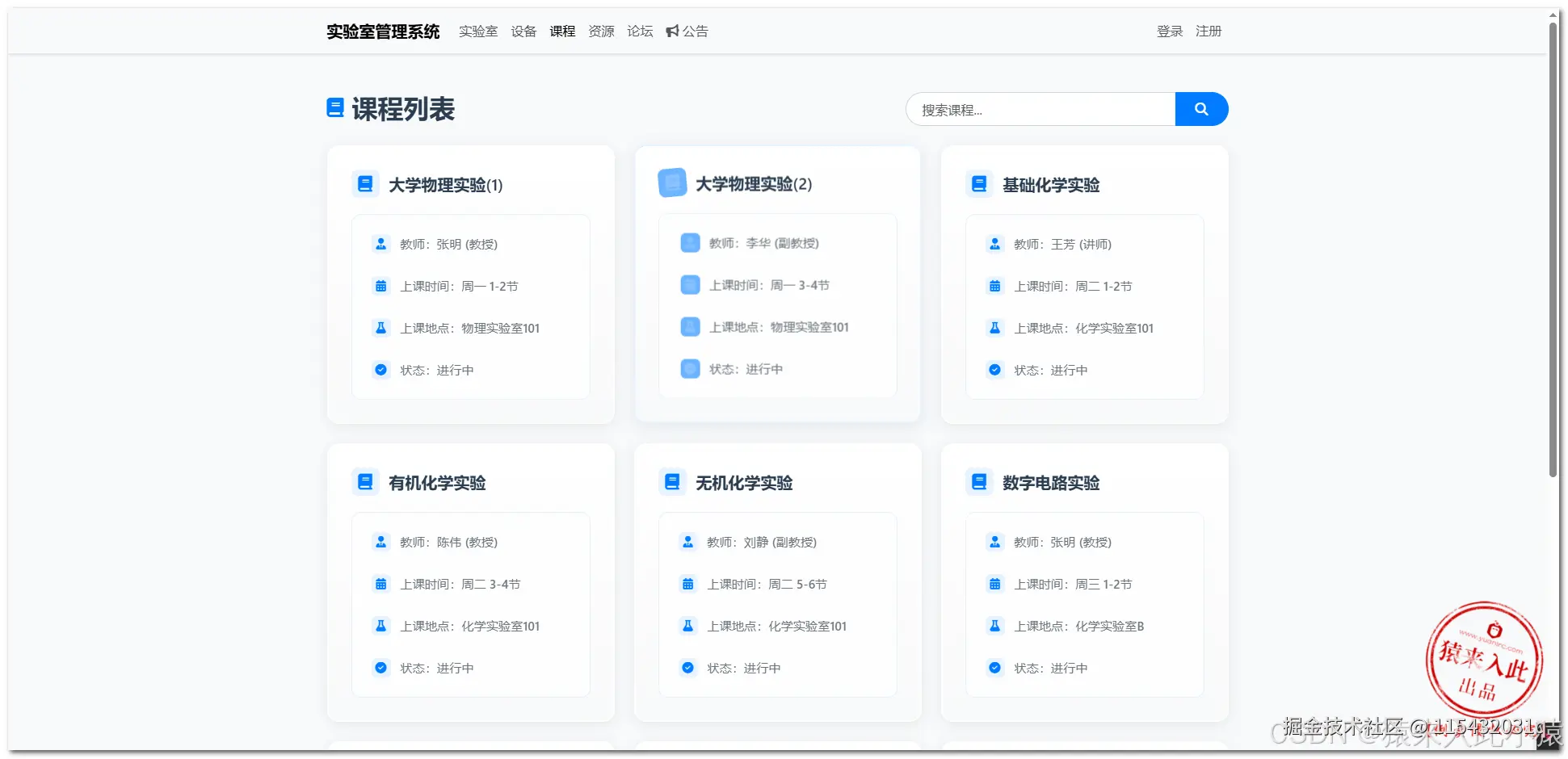Click the 注册 link
1568x759 pixels.
click(x=1209, y=31)
